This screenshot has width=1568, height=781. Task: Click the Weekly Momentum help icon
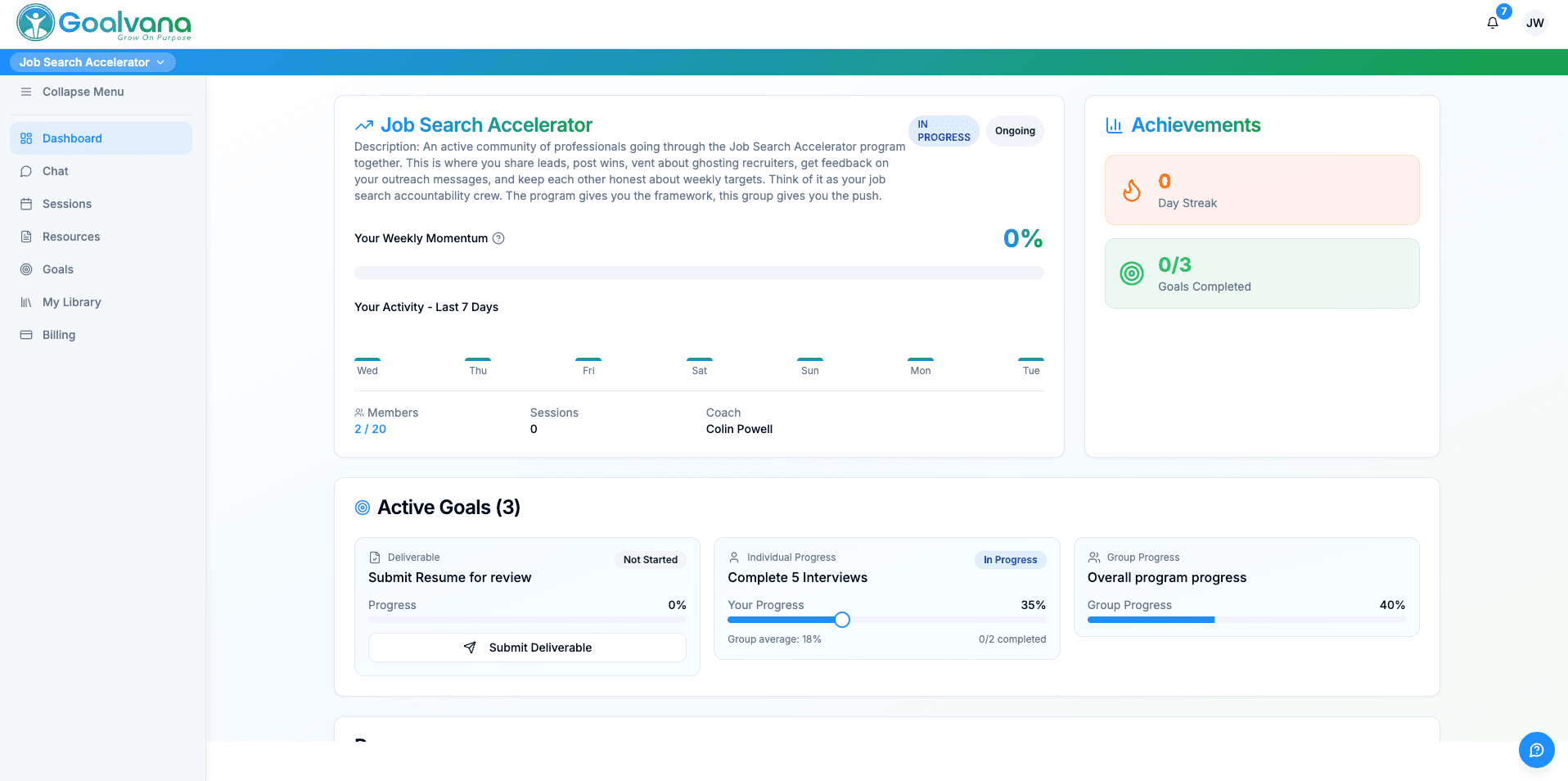tap(498, 238)
